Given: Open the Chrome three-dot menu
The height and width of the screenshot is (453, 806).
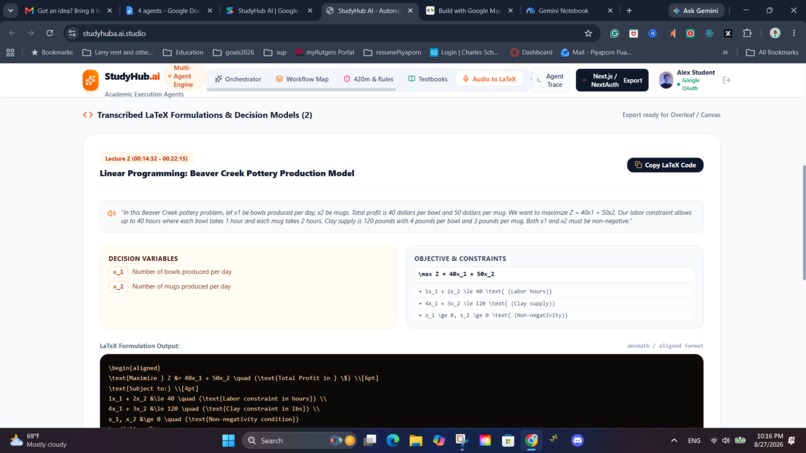Looking at the screenshot, I should 794,33.
